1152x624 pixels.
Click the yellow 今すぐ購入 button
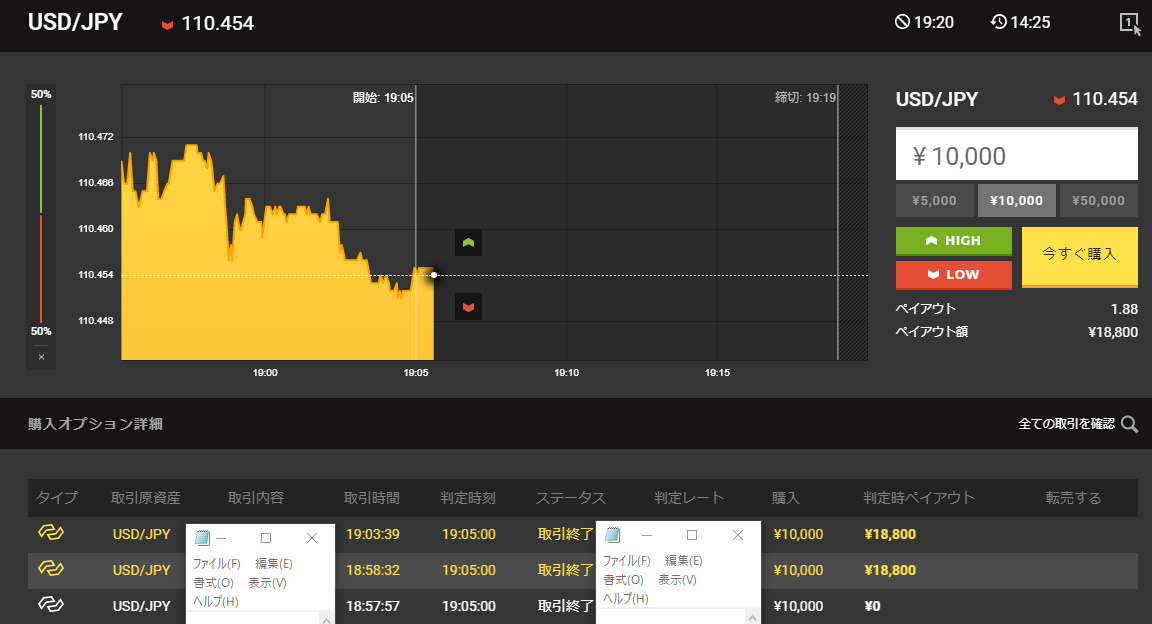click(x=1079, y=256)
